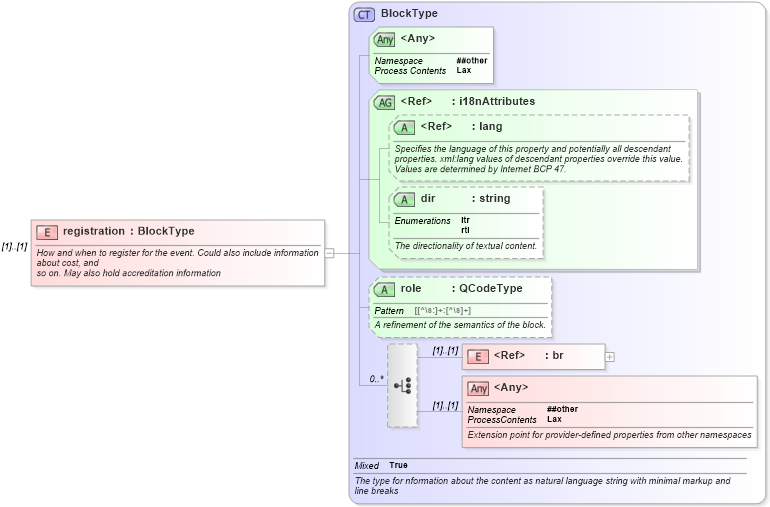
Task: Click the E icon of registration element
Action: (x=47, y=232)
